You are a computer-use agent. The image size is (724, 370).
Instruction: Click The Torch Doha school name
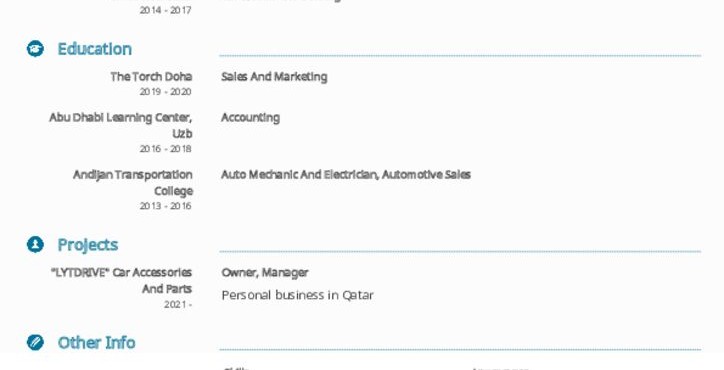pyautogui.click(x=151, y=77)
